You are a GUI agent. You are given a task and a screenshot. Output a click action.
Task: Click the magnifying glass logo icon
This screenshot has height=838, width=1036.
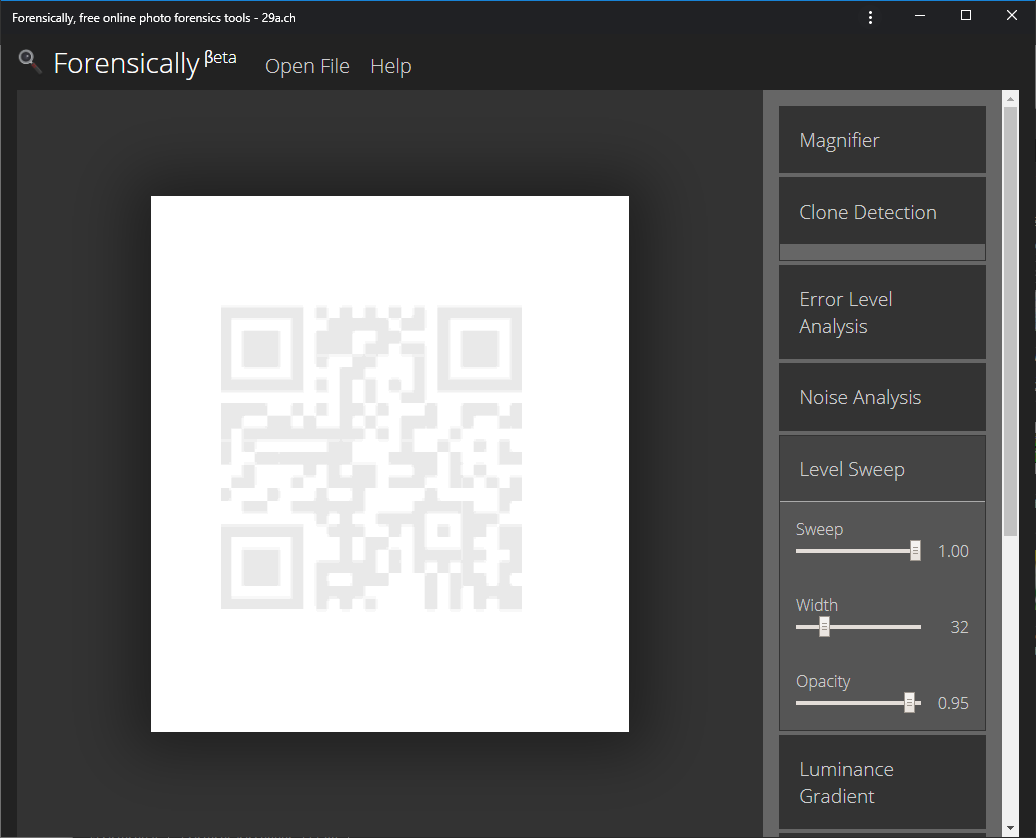(30, 61)
